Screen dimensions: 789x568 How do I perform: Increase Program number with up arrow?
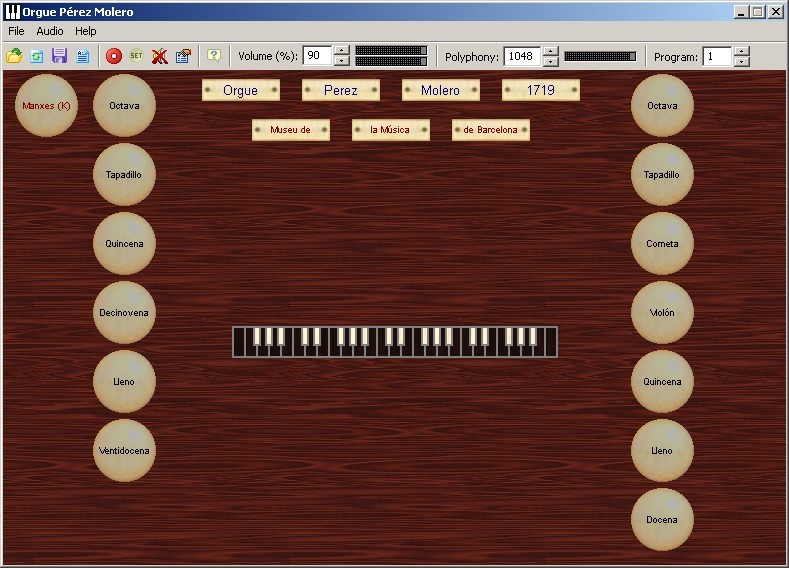click(x=742, y=51)
